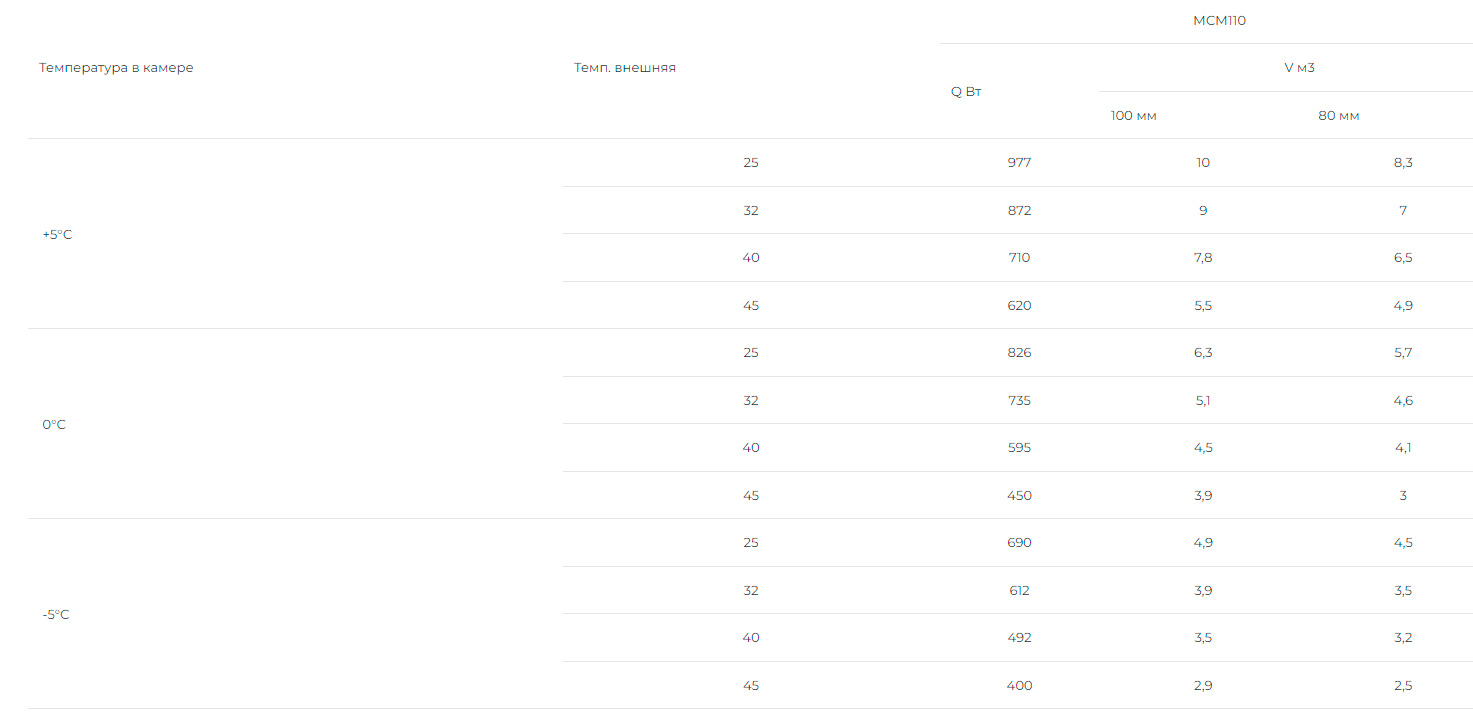Click the "Темп. внешняя" column header
The image size is (1473, 726).
click(x=625, y=68)
